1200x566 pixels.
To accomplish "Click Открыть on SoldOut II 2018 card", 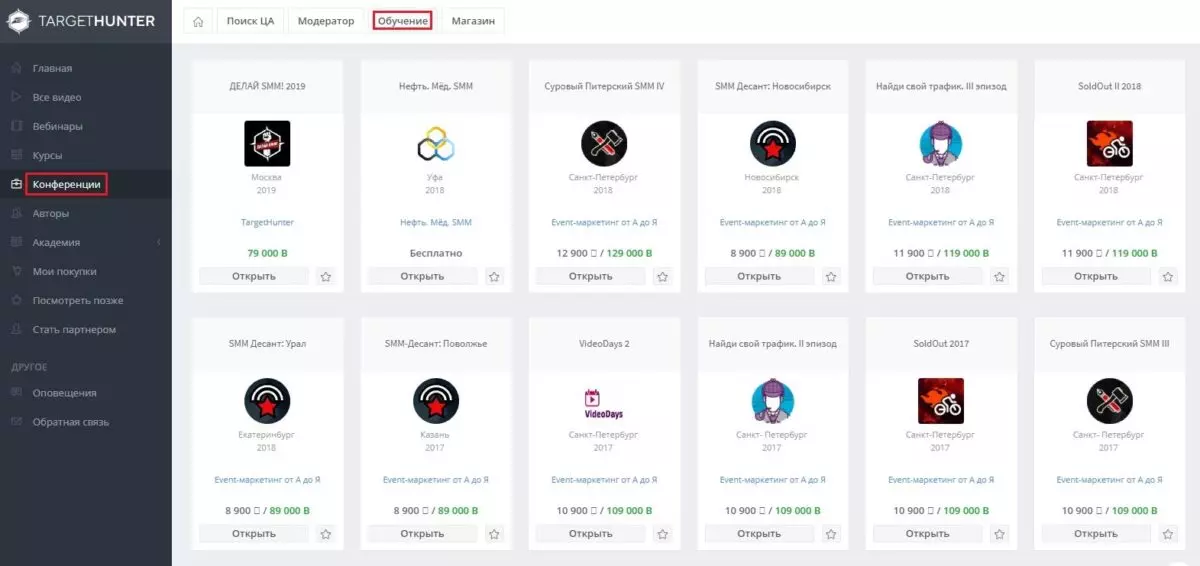I will [1096, 277].
